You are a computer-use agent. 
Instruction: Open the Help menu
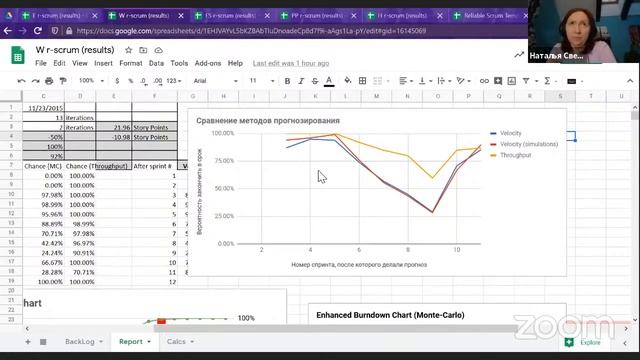pyautogui.click(x=235, y=63)
